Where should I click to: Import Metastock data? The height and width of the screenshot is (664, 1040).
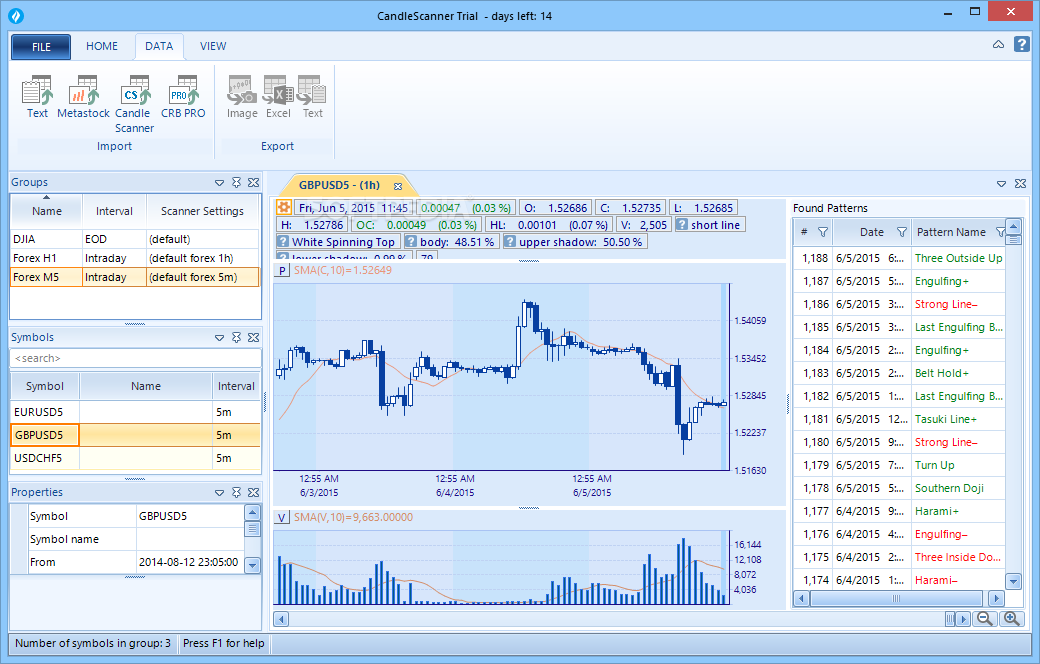pos(84,97)
